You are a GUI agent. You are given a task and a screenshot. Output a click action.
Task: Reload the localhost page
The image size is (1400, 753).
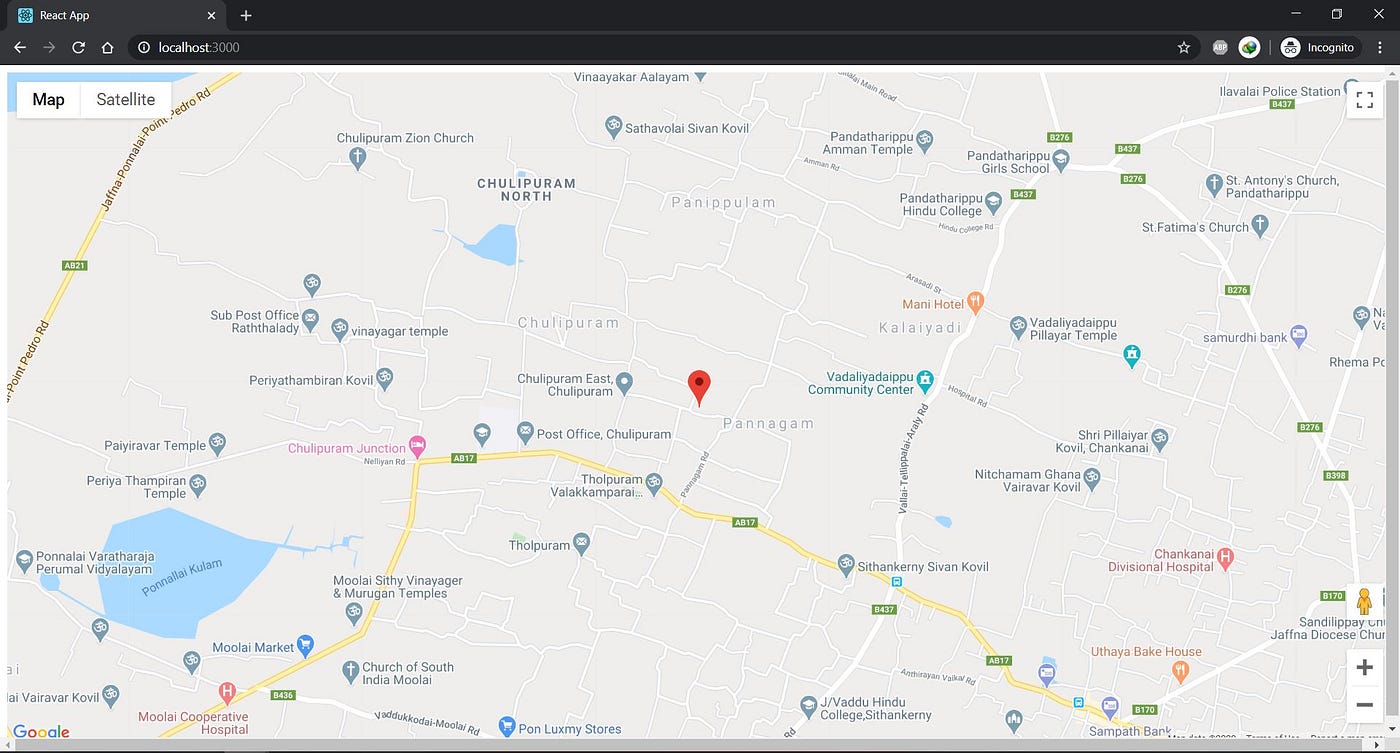click(78, 47)
